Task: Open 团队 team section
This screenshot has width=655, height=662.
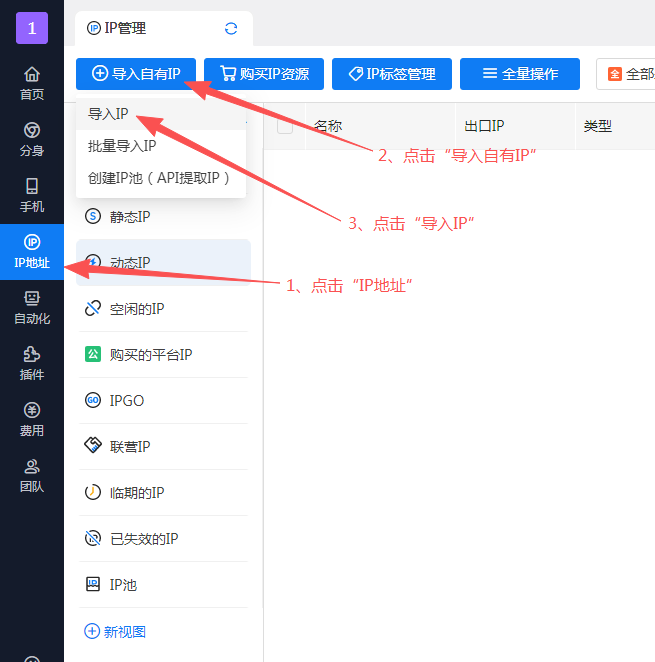Action: [x=32, y=476]
